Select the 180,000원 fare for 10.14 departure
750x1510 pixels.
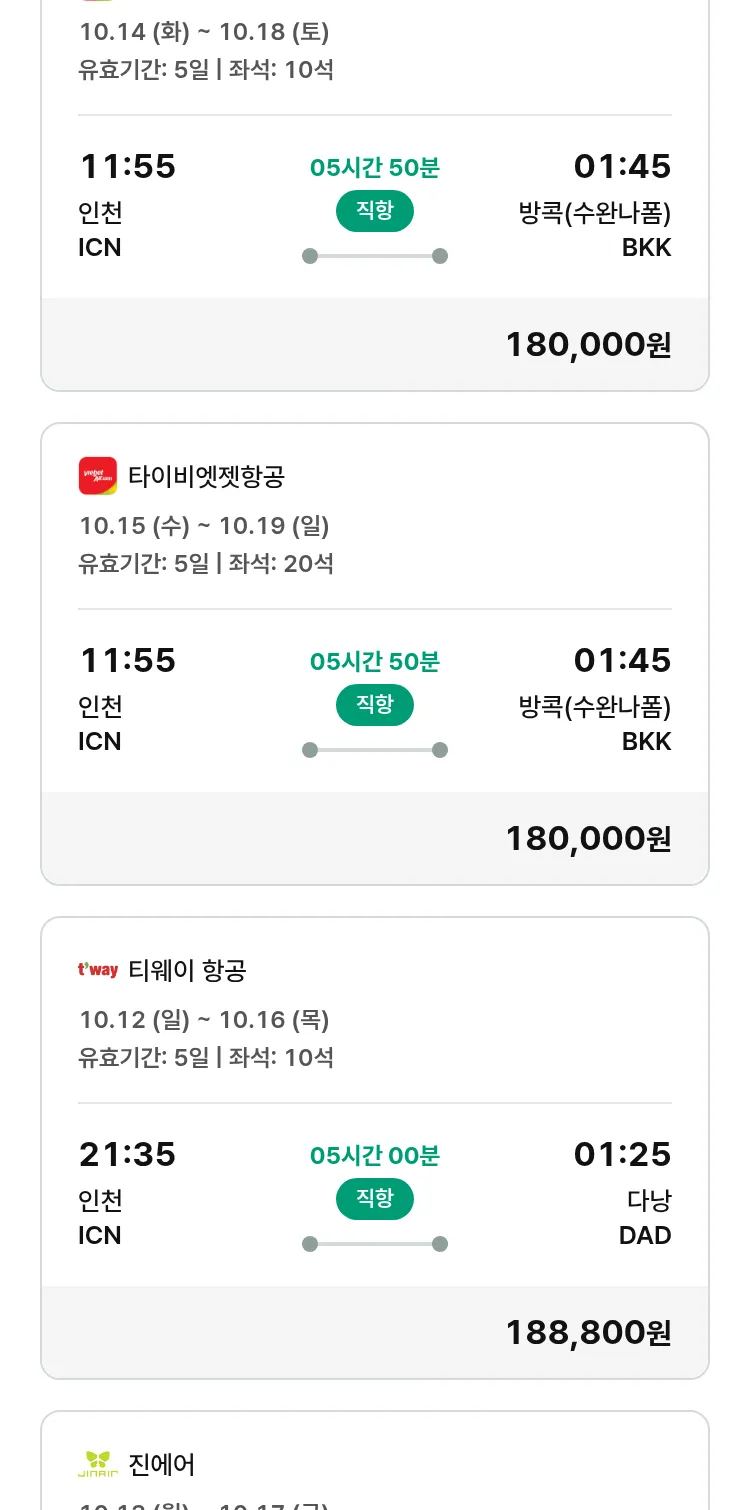click(x=588, y=344)
